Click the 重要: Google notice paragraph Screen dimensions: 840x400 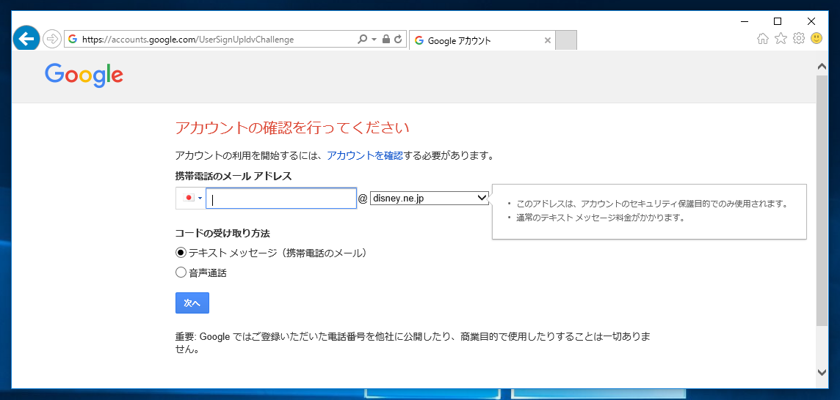coord(412,344)
